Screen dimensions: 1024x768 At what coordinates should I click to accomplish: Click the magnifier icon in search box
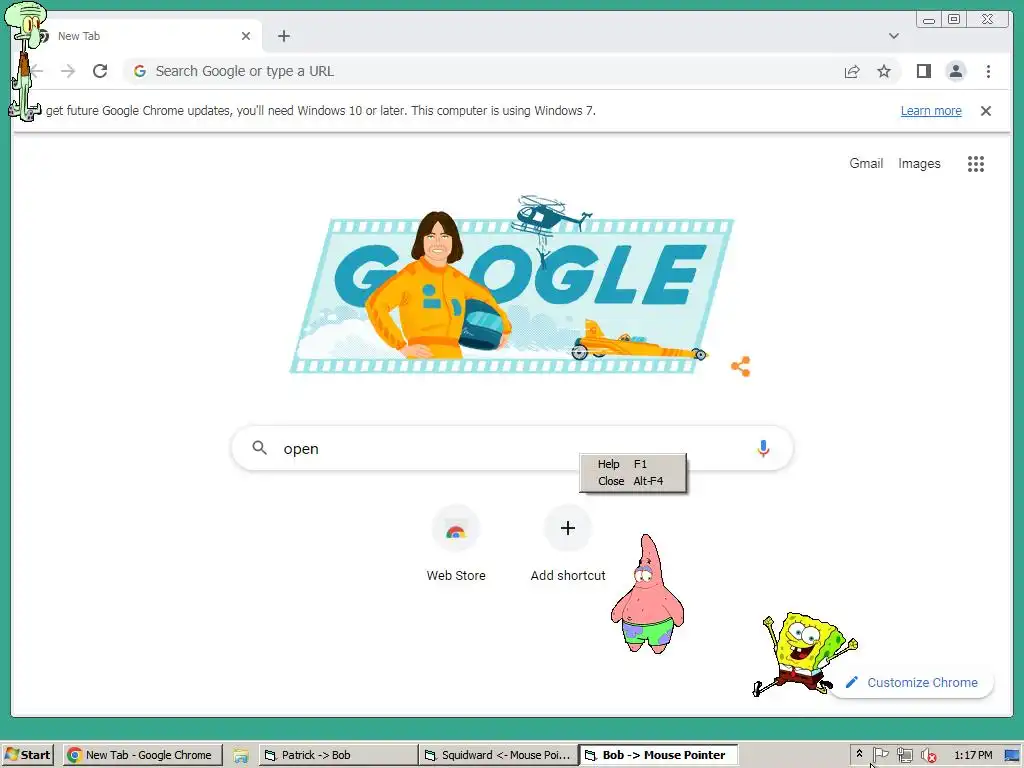(x=259, y=448)
